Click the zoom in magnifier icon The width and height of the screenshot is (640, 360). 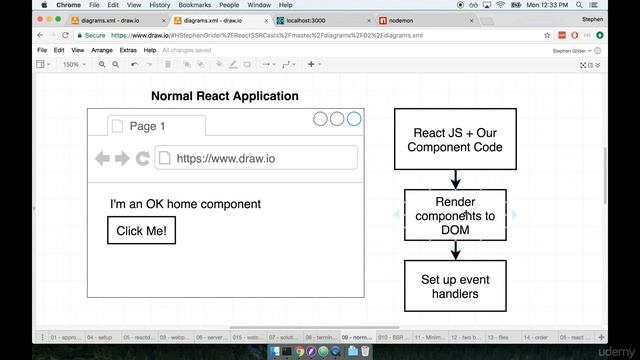(x=102, y=64)
